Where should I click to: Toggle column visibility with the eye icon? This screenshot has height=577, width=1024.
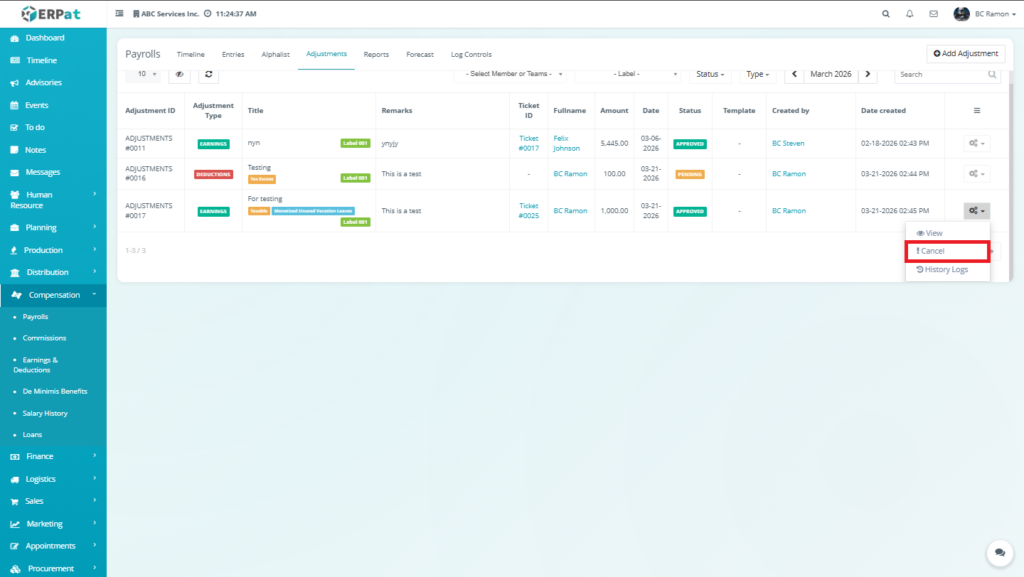pyautogui.click(x=180, y=74)
